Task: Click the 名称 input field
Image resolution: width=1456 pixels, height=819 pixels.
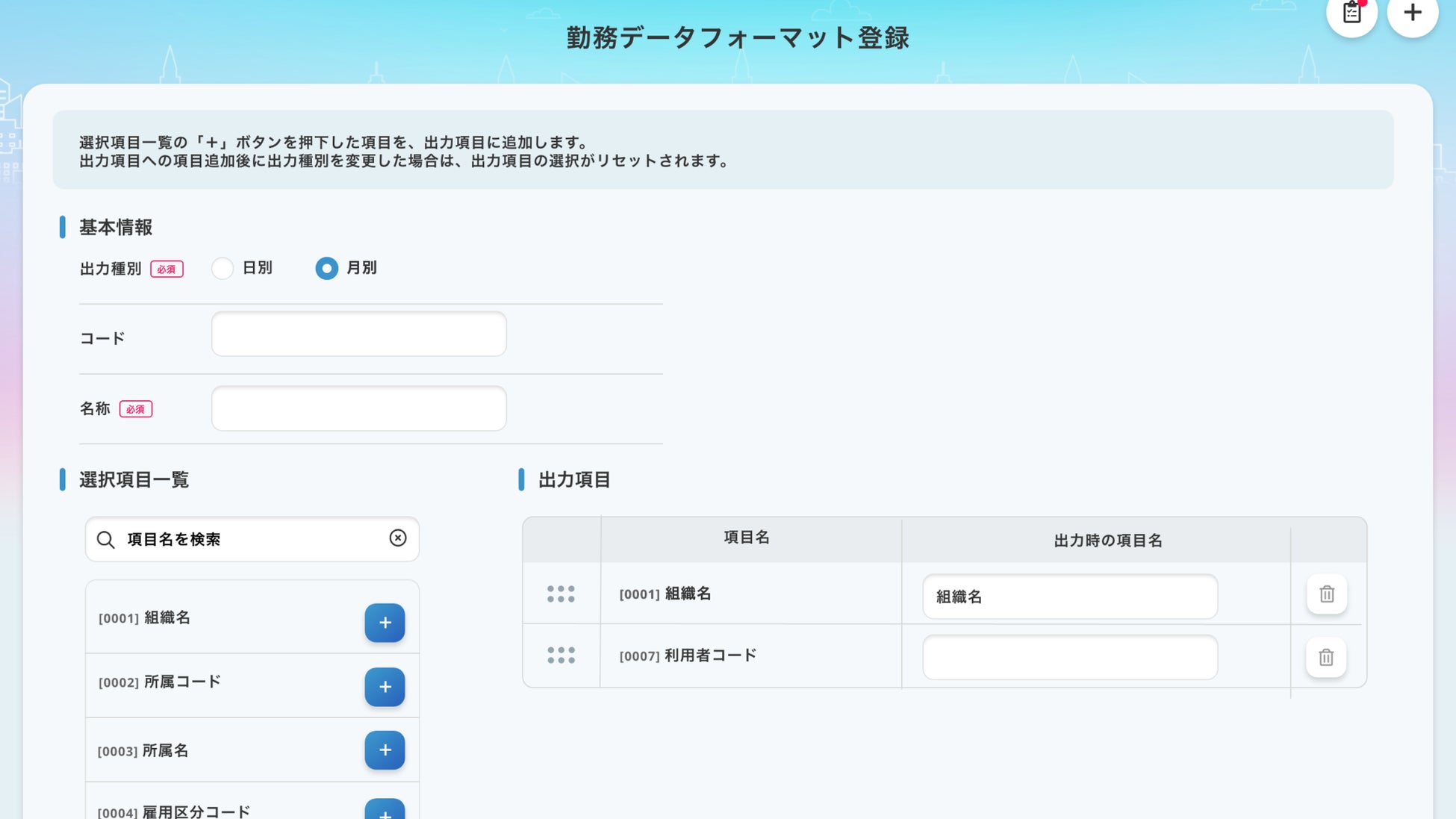Action: pos(358,408)
